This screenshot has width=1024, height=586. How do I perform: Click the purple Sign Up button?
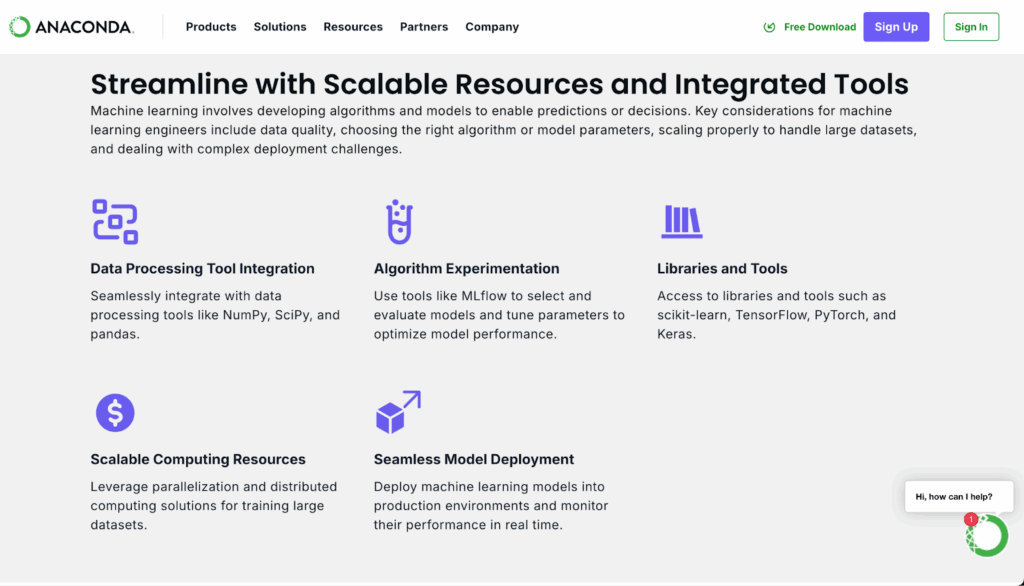896,27
